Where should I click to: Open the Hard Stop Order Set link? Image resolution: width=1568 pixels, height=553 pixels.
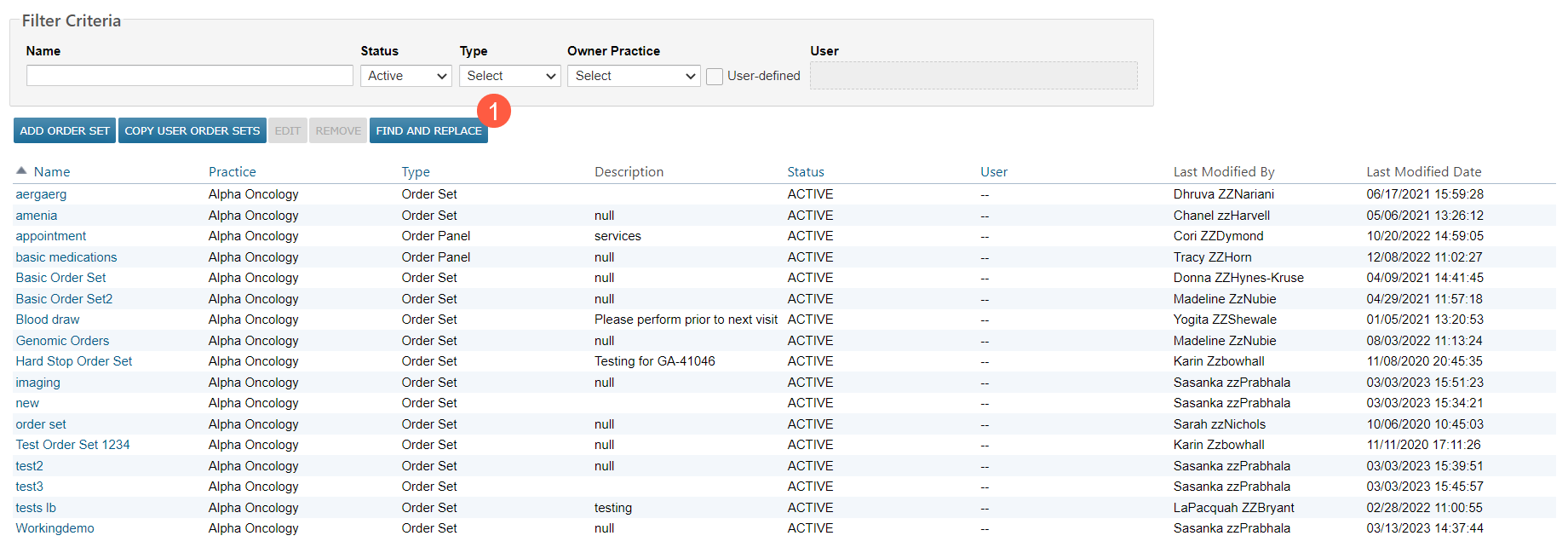pos(74,361)
